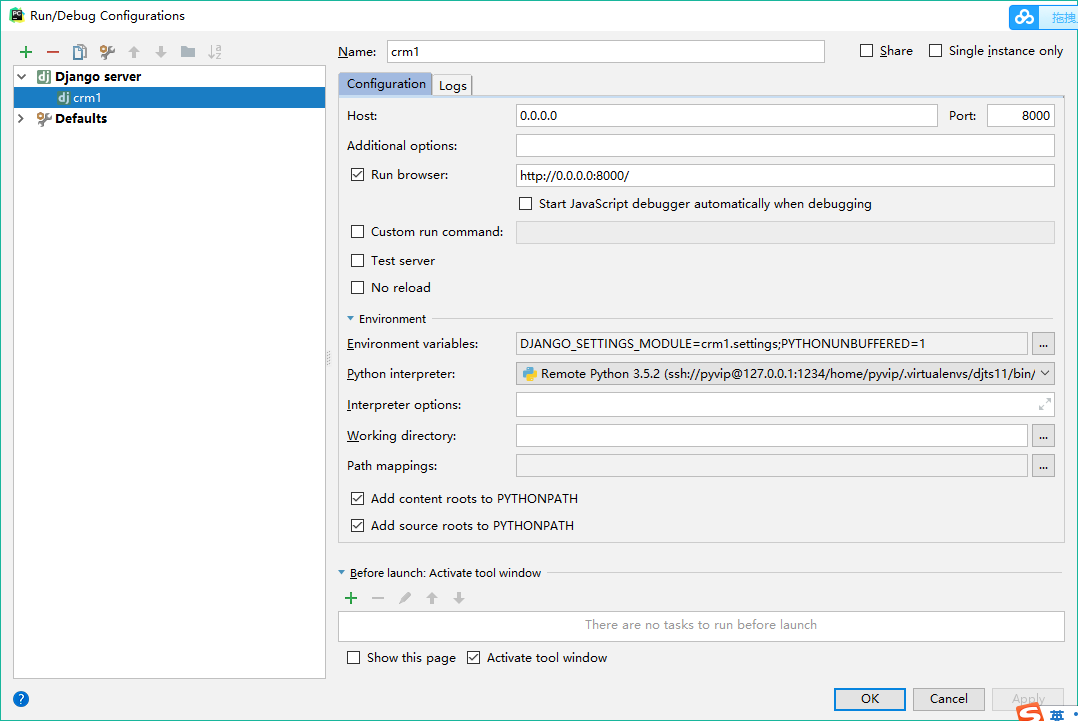Collapse the Environment section

(x=351, y=319)
